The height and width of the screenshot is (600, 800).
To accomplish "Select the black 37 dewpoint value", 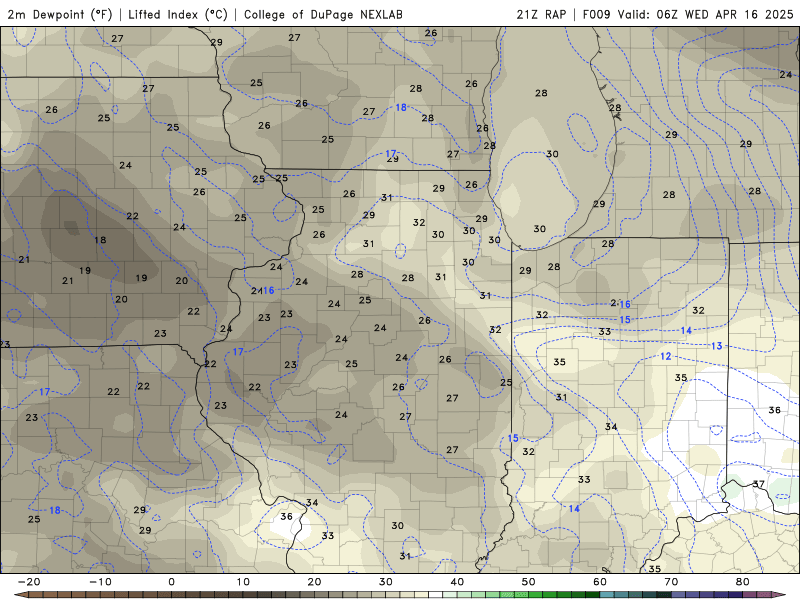I will (x=759, y=484).
